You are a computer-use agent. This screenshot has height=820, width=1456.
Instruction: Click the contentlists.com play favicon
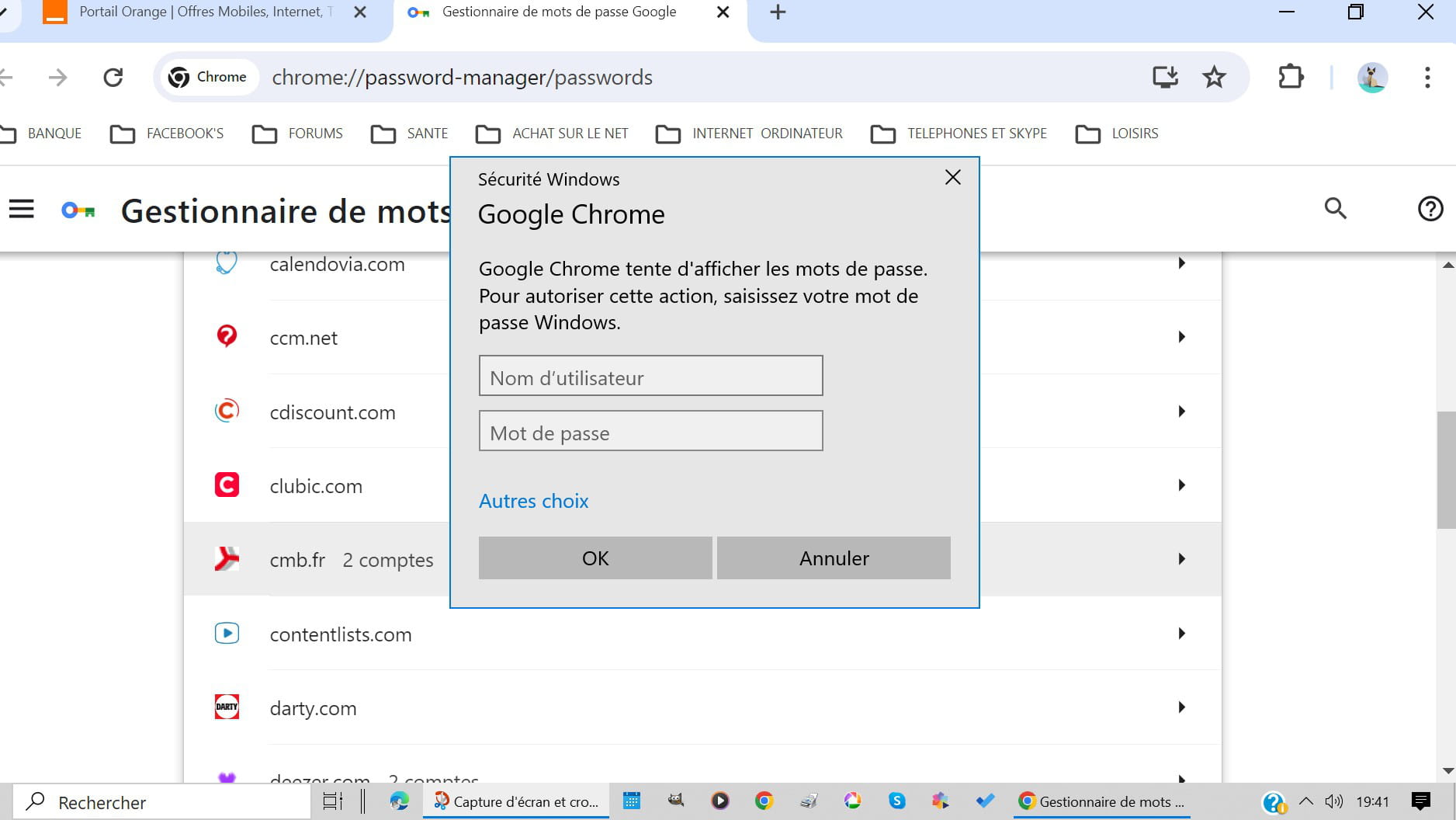click(227, 633)
